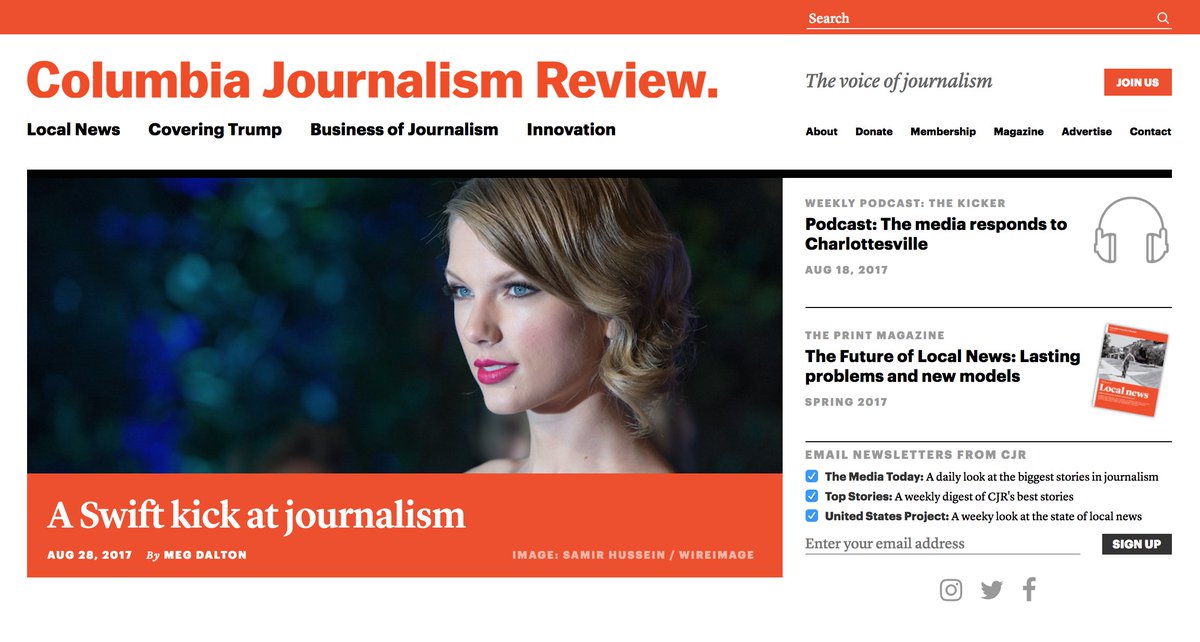The height and width of the screenshot is (642, 1200).
Task: Click the Columbia Journalism Review logo
Action: point(372,80)
